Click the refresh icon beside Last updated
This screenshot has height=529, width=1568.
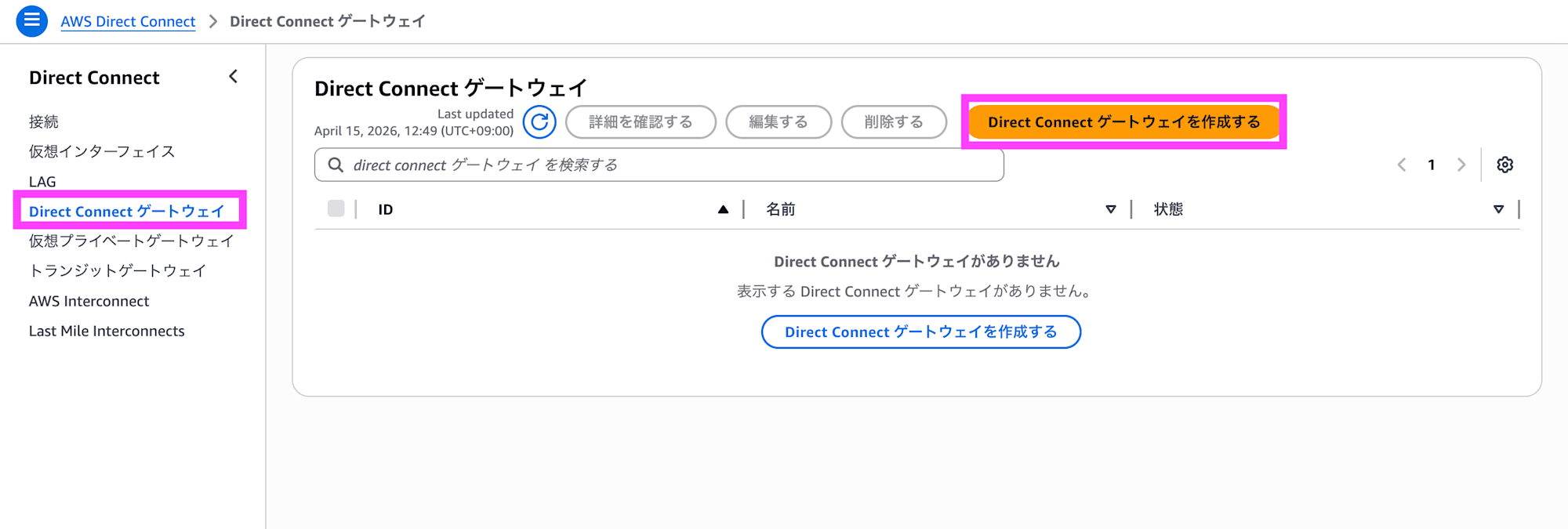point(539,122)
